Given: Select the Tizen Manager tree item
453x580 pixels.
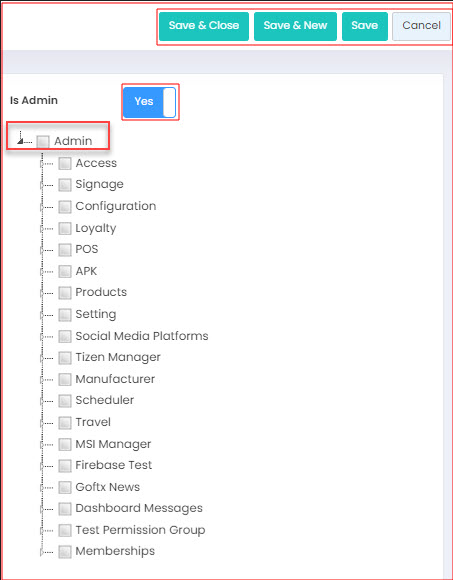Looking at the screenshot, I should [x=118, y=357].
